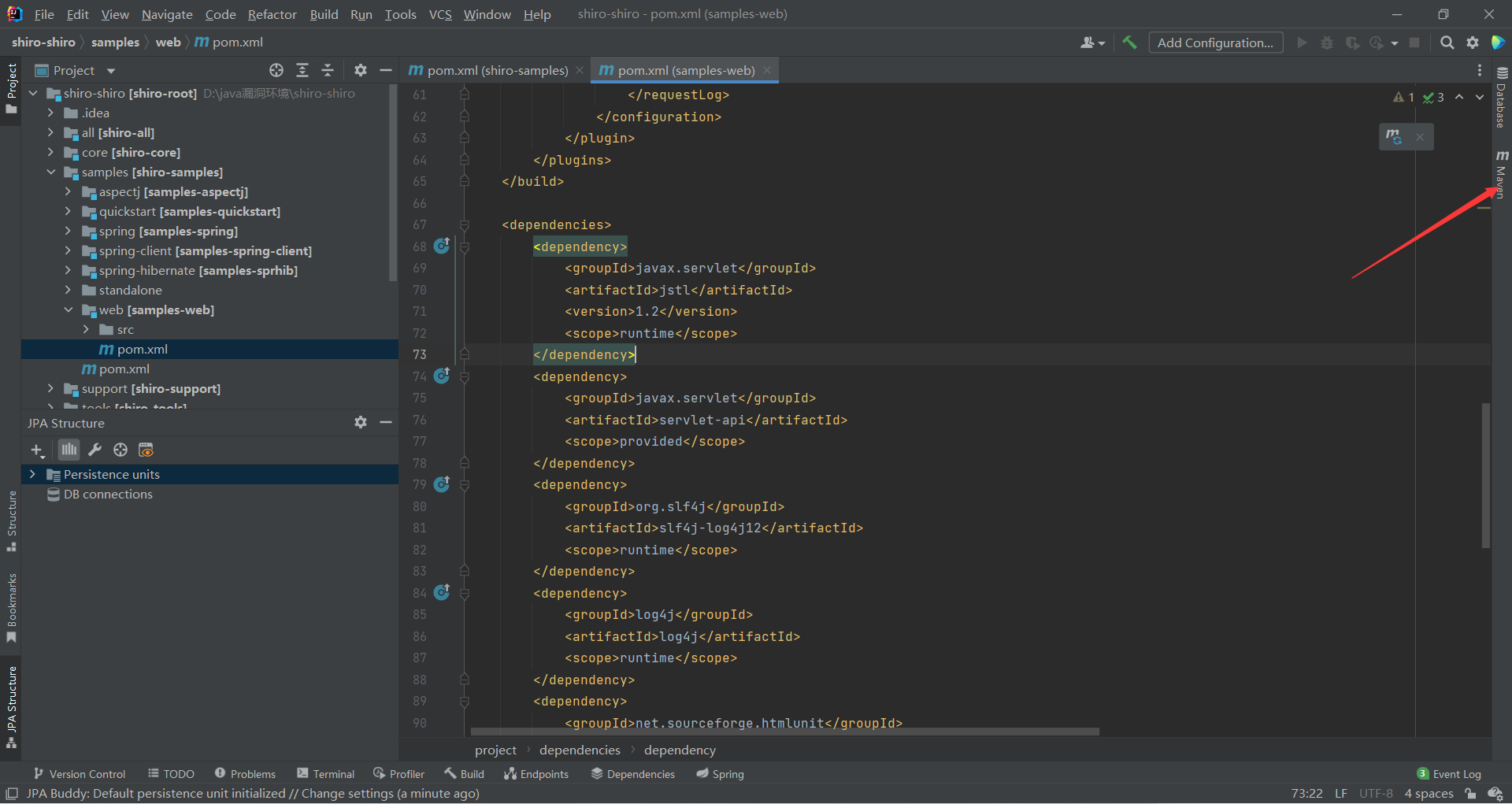Image resolution: width=1512 pixels, height=804 pixels.
Task: Click the editor horizontal scrollbar thumb
Action: point(784,732)
